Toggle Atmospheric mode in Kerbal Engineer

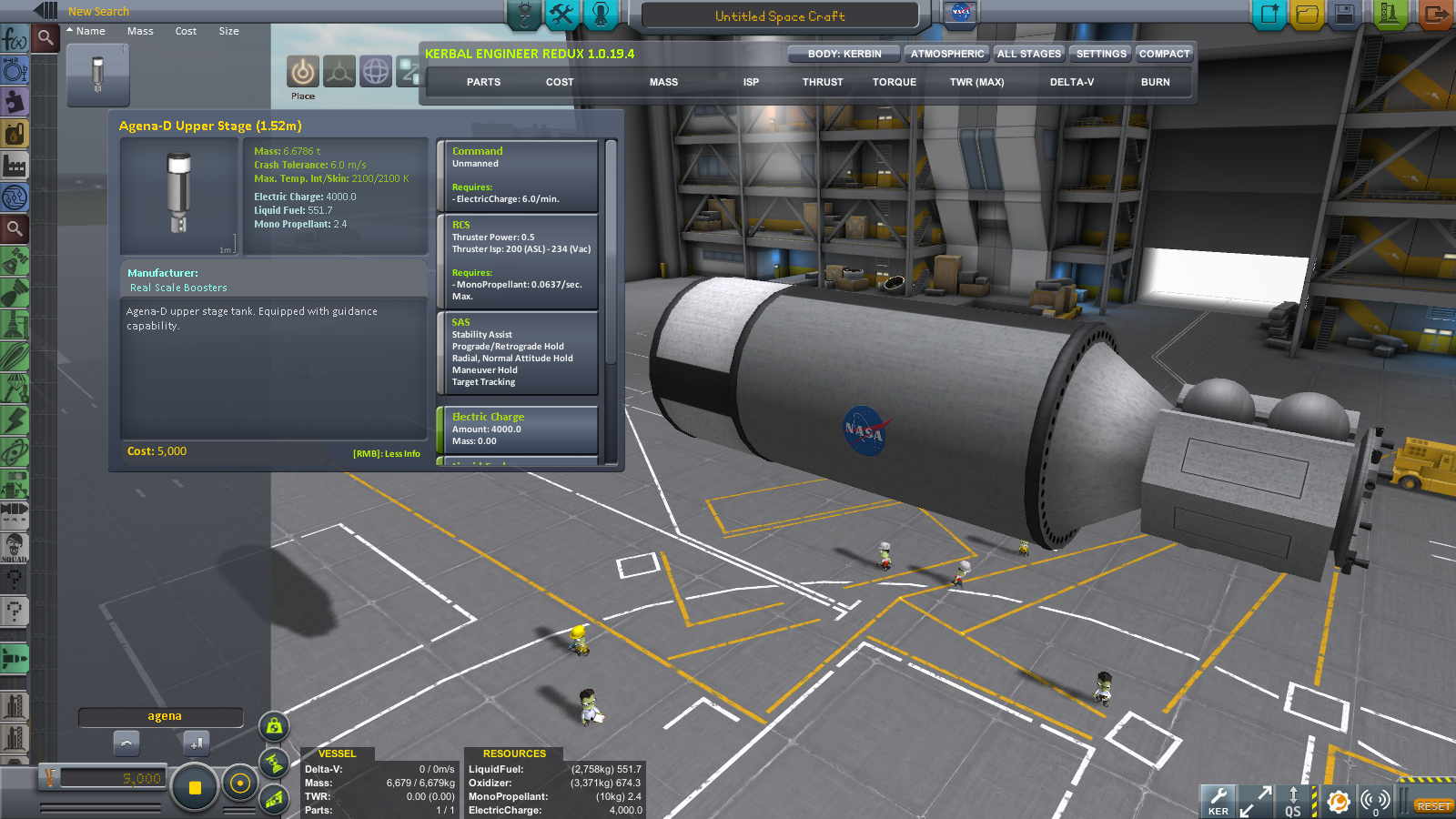(x=946, y=54)
